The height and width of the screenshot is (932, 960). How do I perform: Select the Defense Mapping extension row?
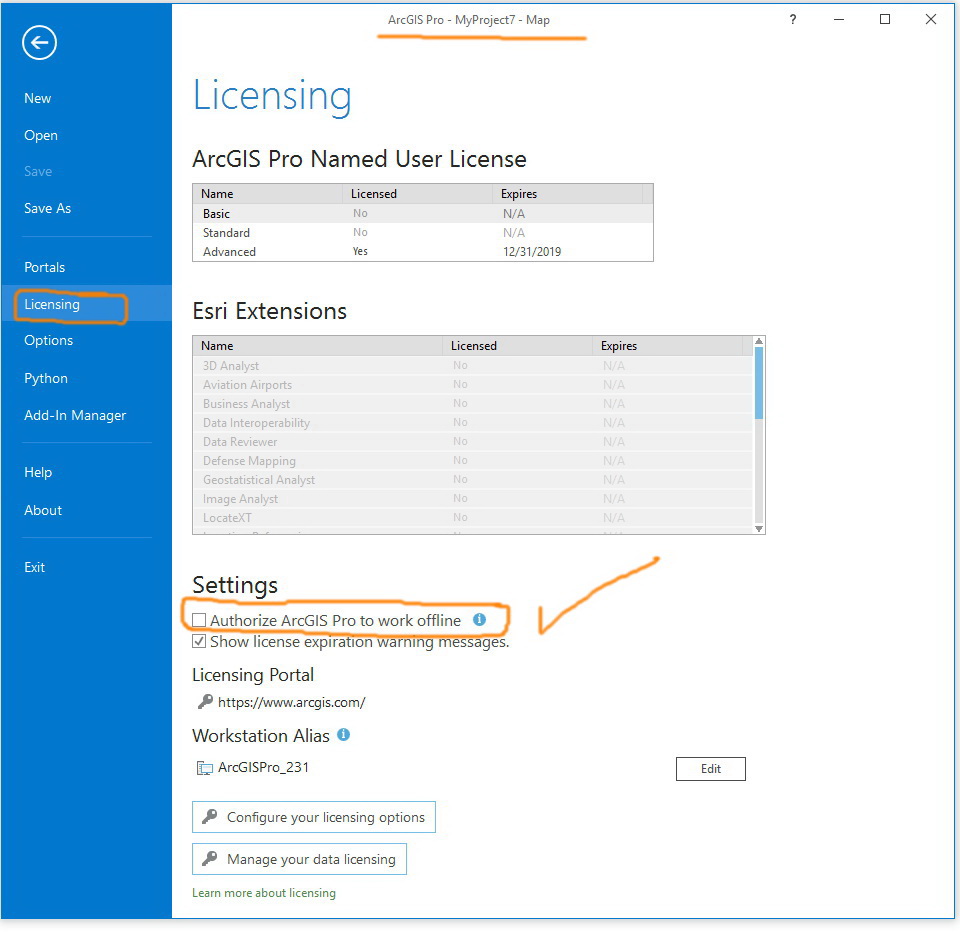click(x=473, y=460)
